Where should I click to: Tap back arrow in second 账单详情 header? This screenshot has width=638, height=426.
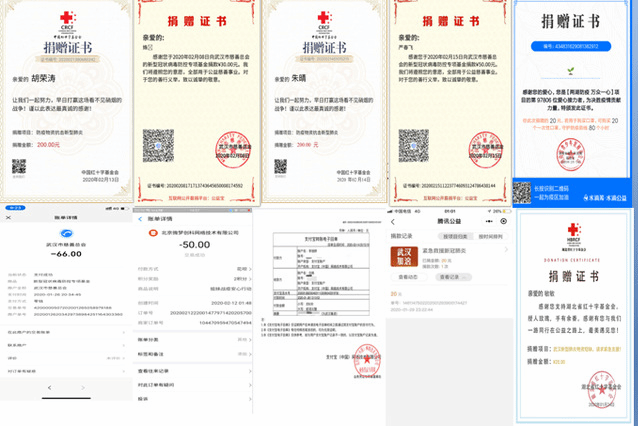[x=139, y=216]
